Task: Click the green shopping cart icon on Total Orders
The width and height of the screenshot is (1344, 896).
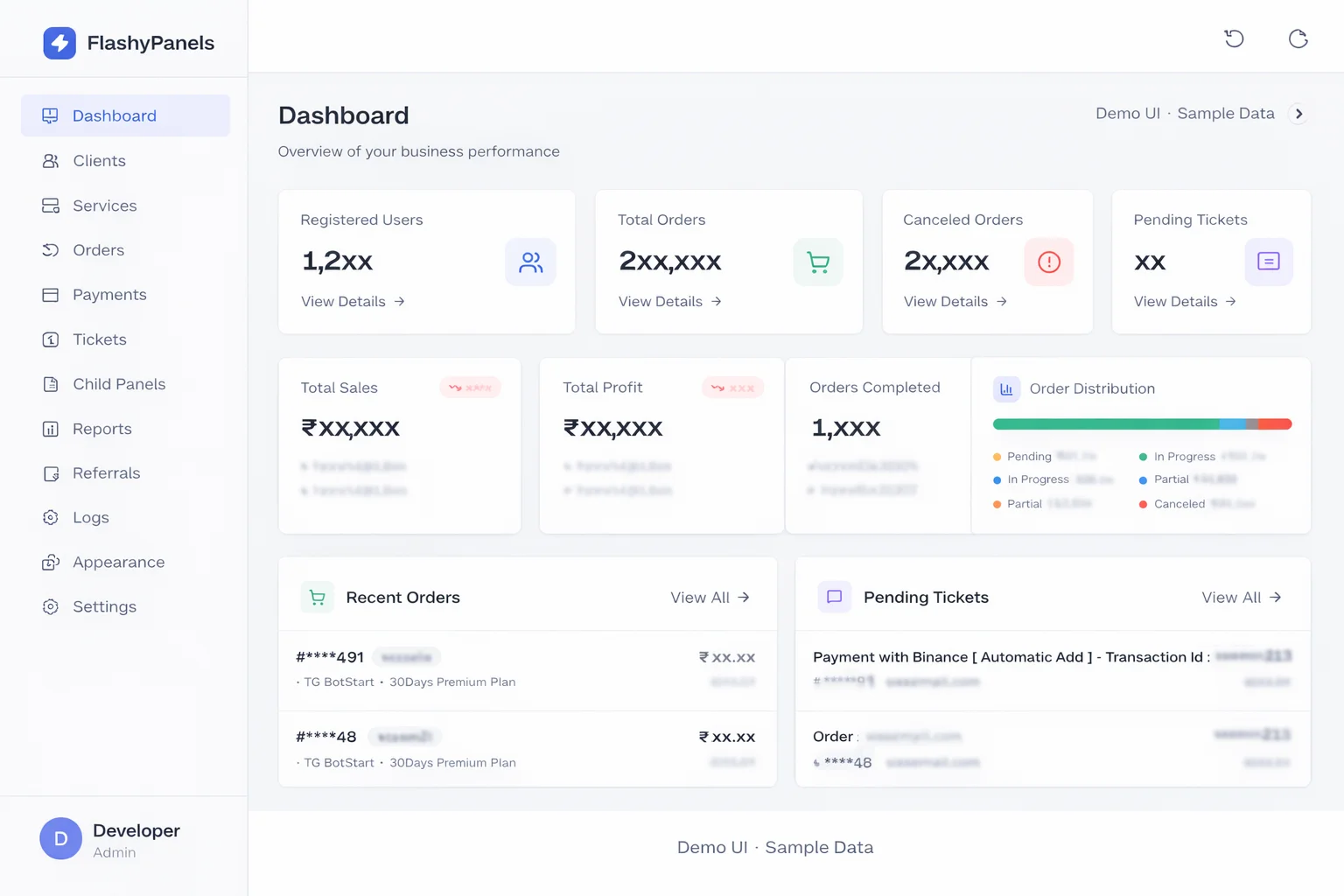Action: pos(817,262)
